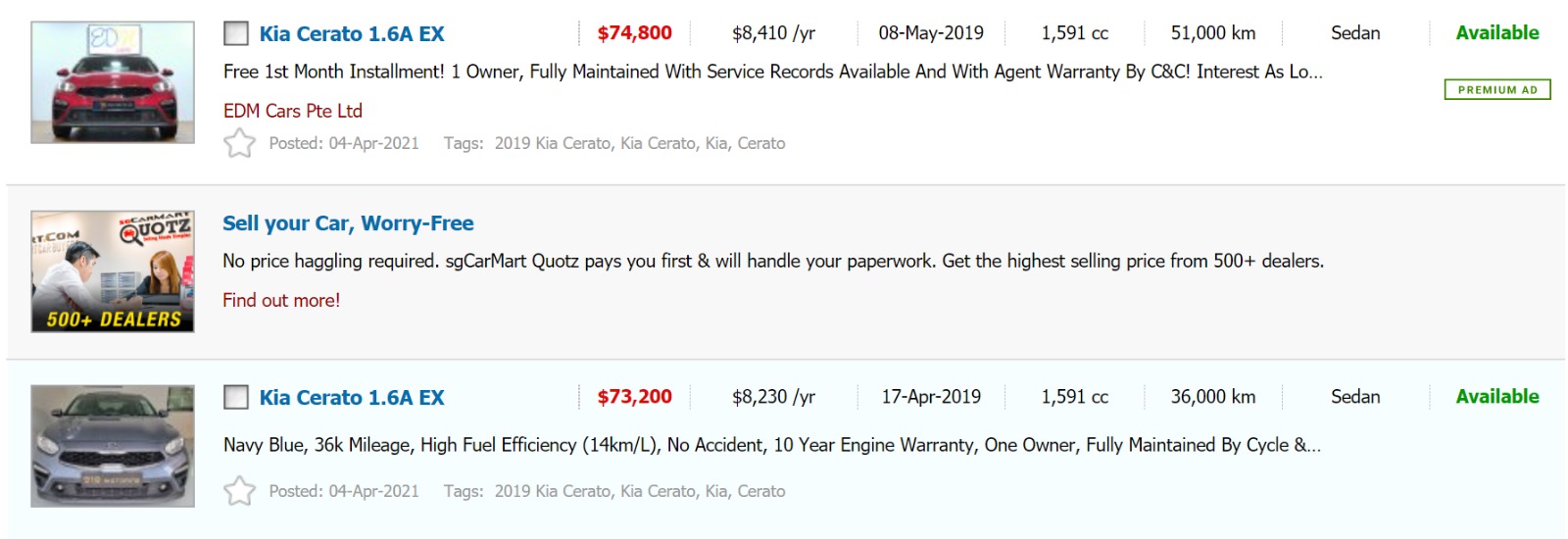
Task: Open the 'Sell your Car, Worry-Free' heading link
Action: click(x=348, y=223)
